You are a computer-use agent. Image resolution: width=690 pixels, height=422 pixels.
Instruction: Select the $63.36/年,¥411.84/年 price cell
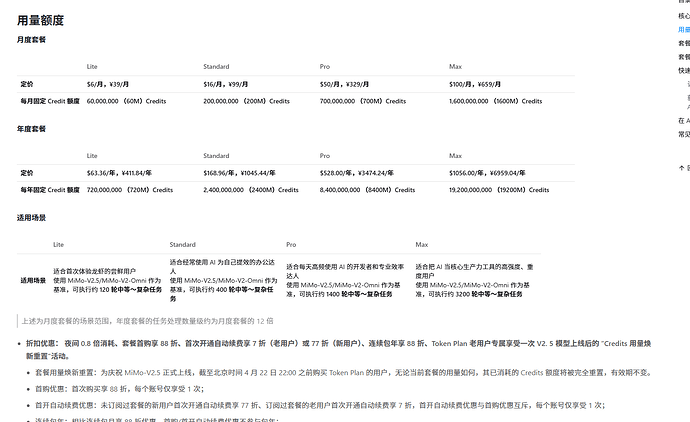click(119, 173)
